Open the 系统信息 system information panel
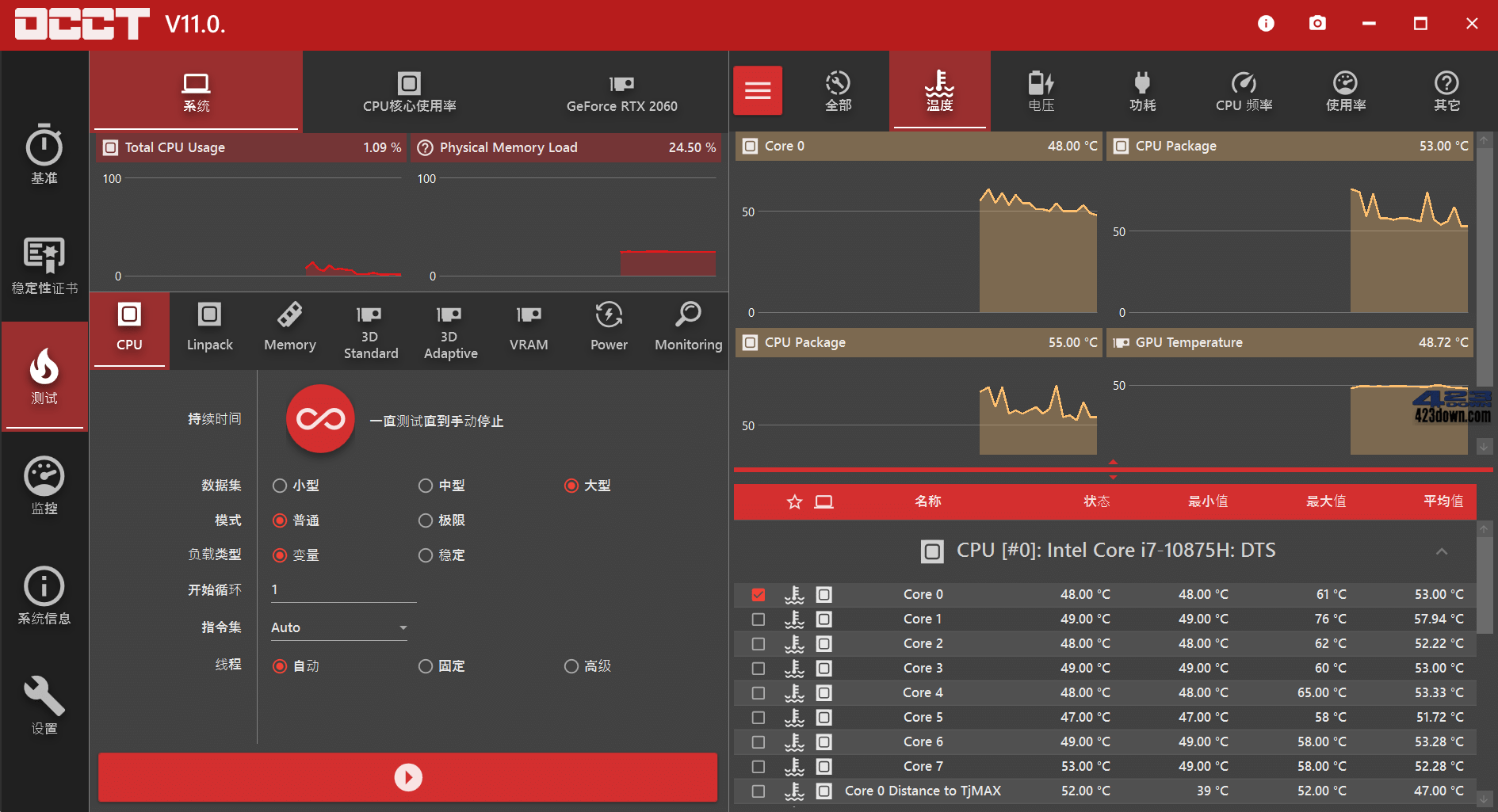Image resolution: width=1498 pixels, height=812 pixels. [x=44, y=594]
